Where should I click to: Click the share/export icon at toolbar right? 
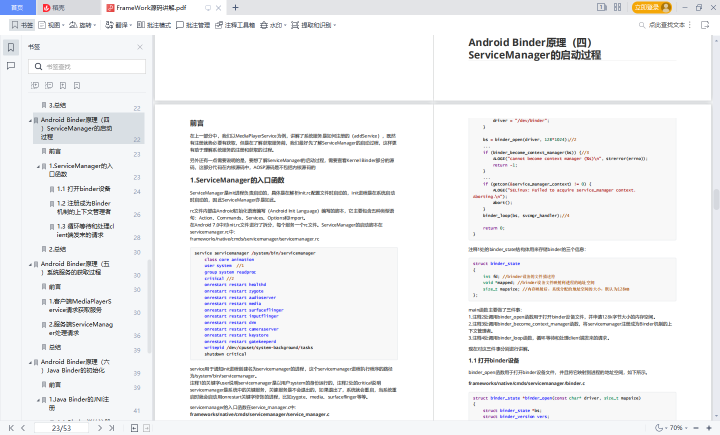point(705,25)
